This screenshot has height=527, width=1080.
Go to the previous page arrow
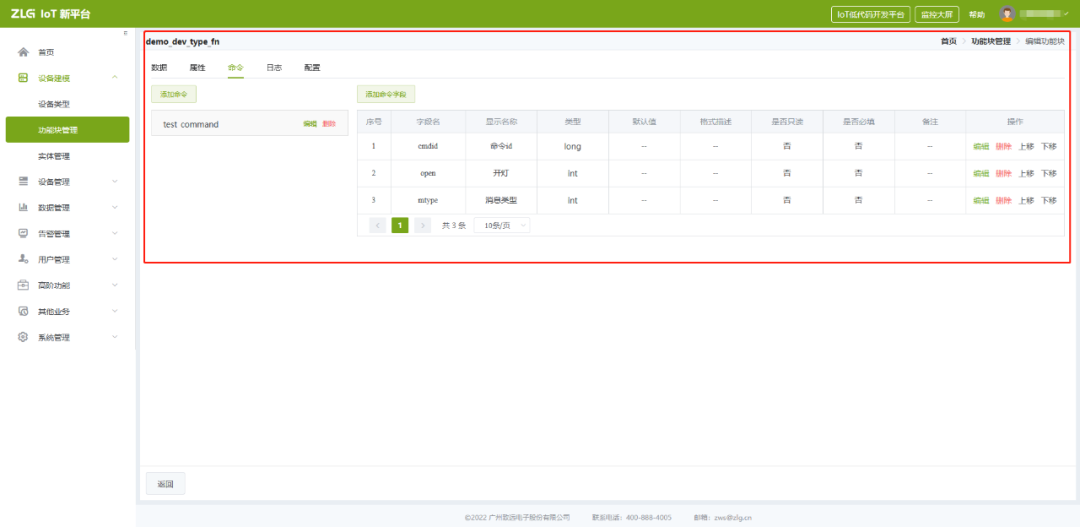click(377, 225)
